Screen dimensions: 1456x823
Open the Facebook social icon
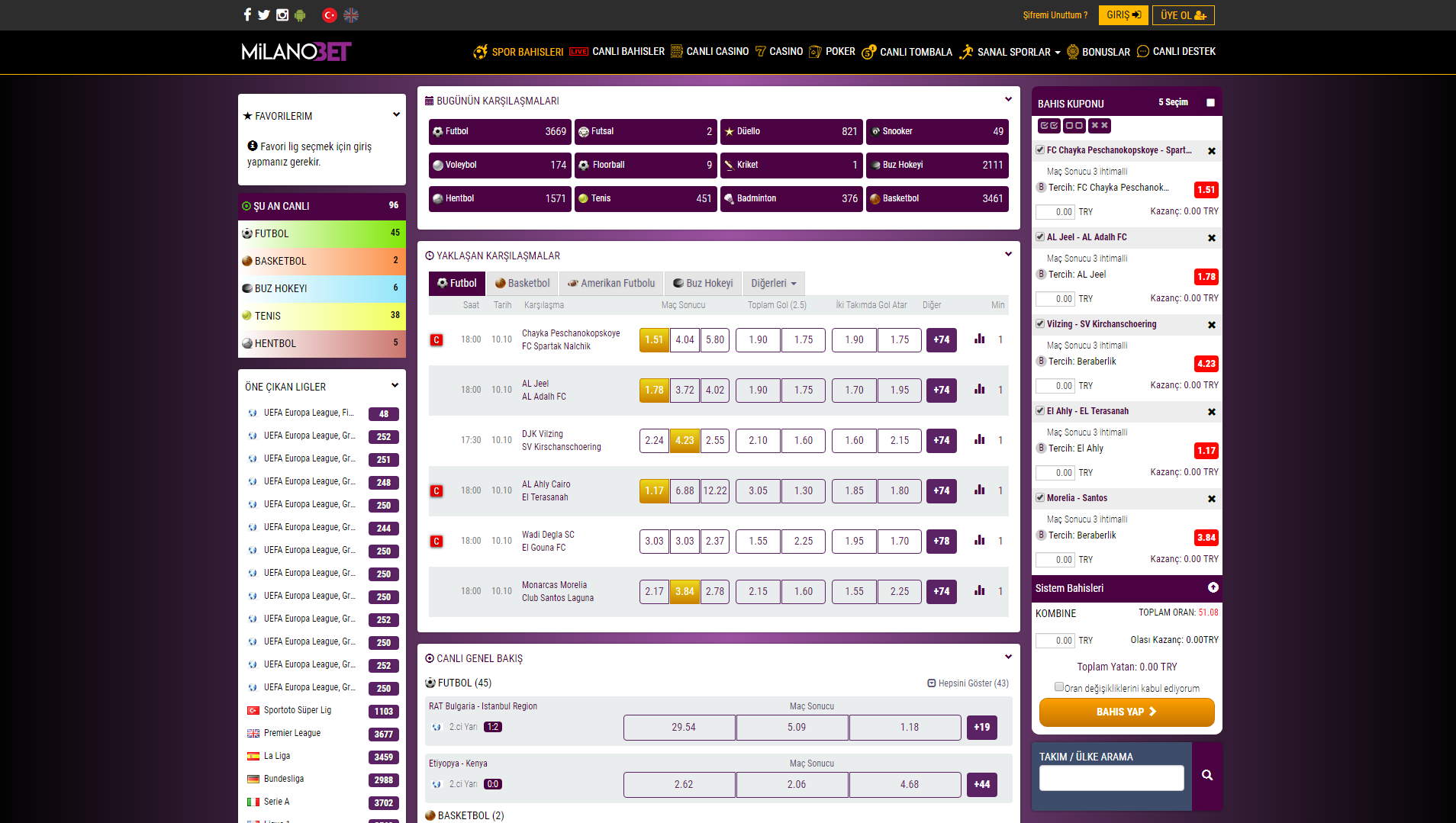coord(246,14)
